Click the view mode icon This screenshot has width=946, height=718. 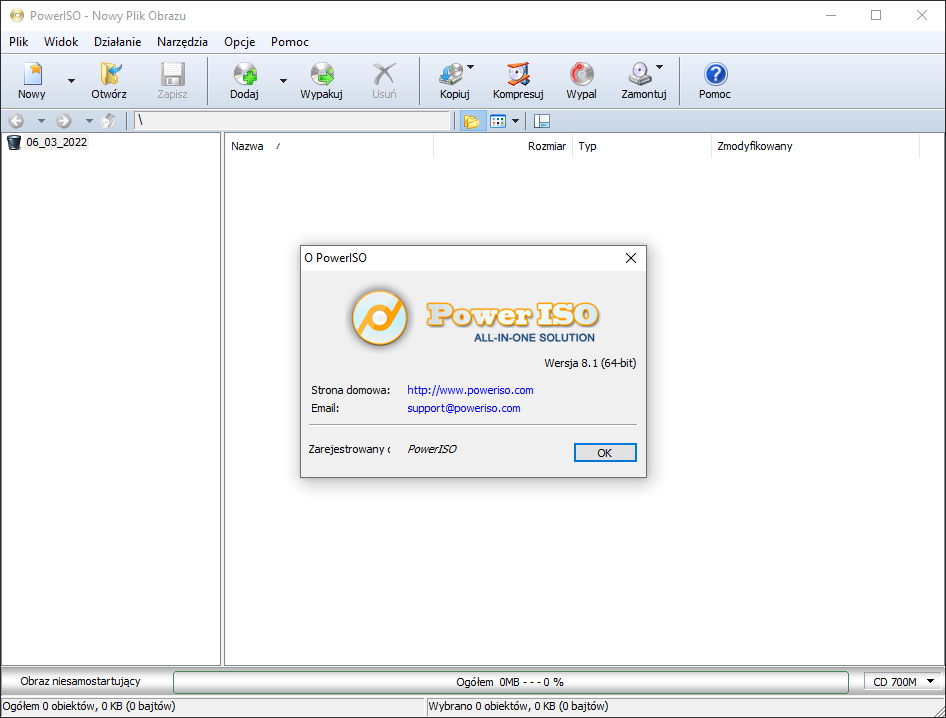(498, 121)
